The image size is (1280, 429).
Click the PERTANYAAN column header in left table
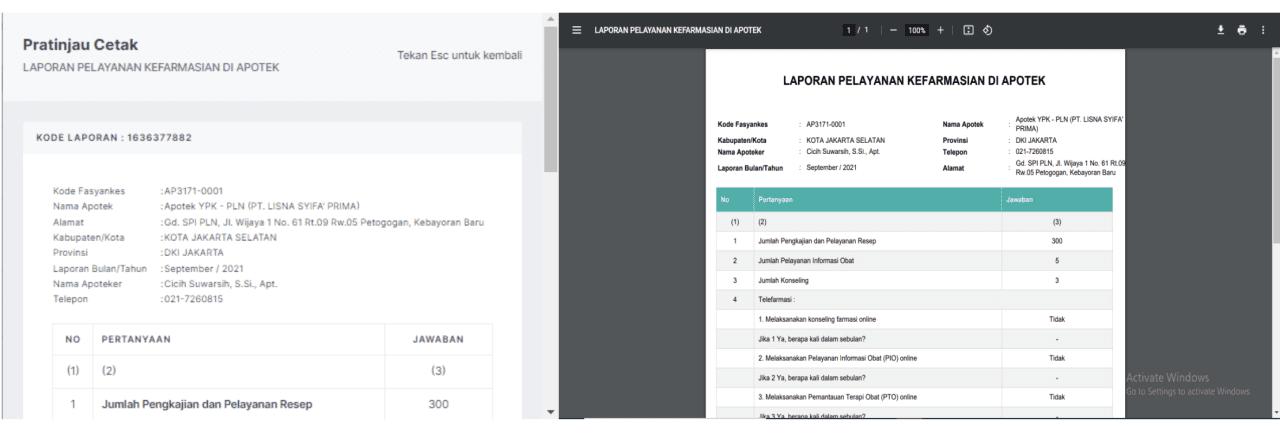[136, 339]
